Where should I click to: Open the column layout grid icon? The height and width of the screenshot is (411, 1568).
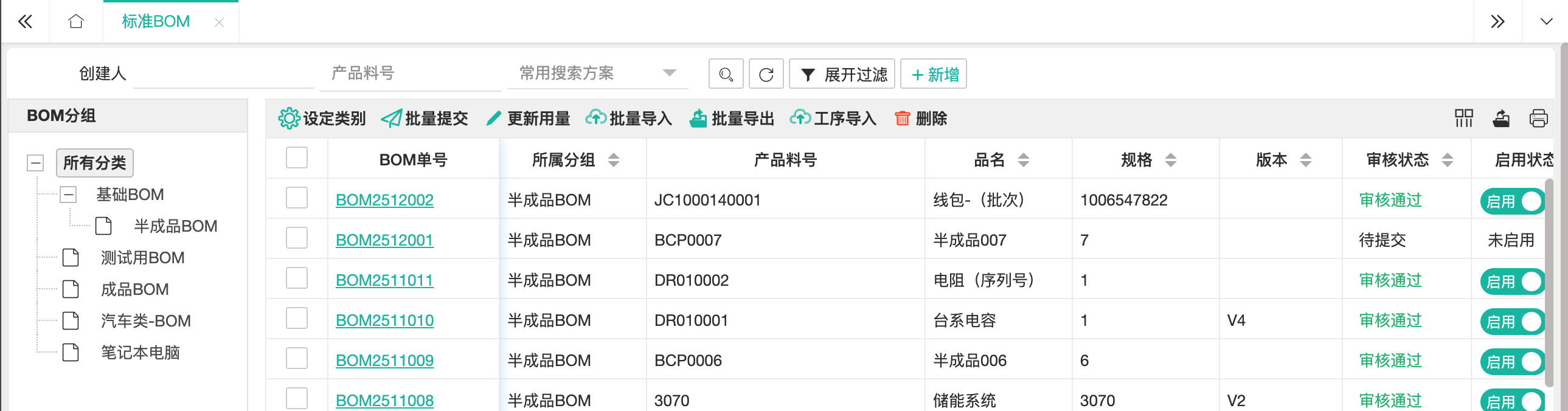click(x=1463, y=118)
